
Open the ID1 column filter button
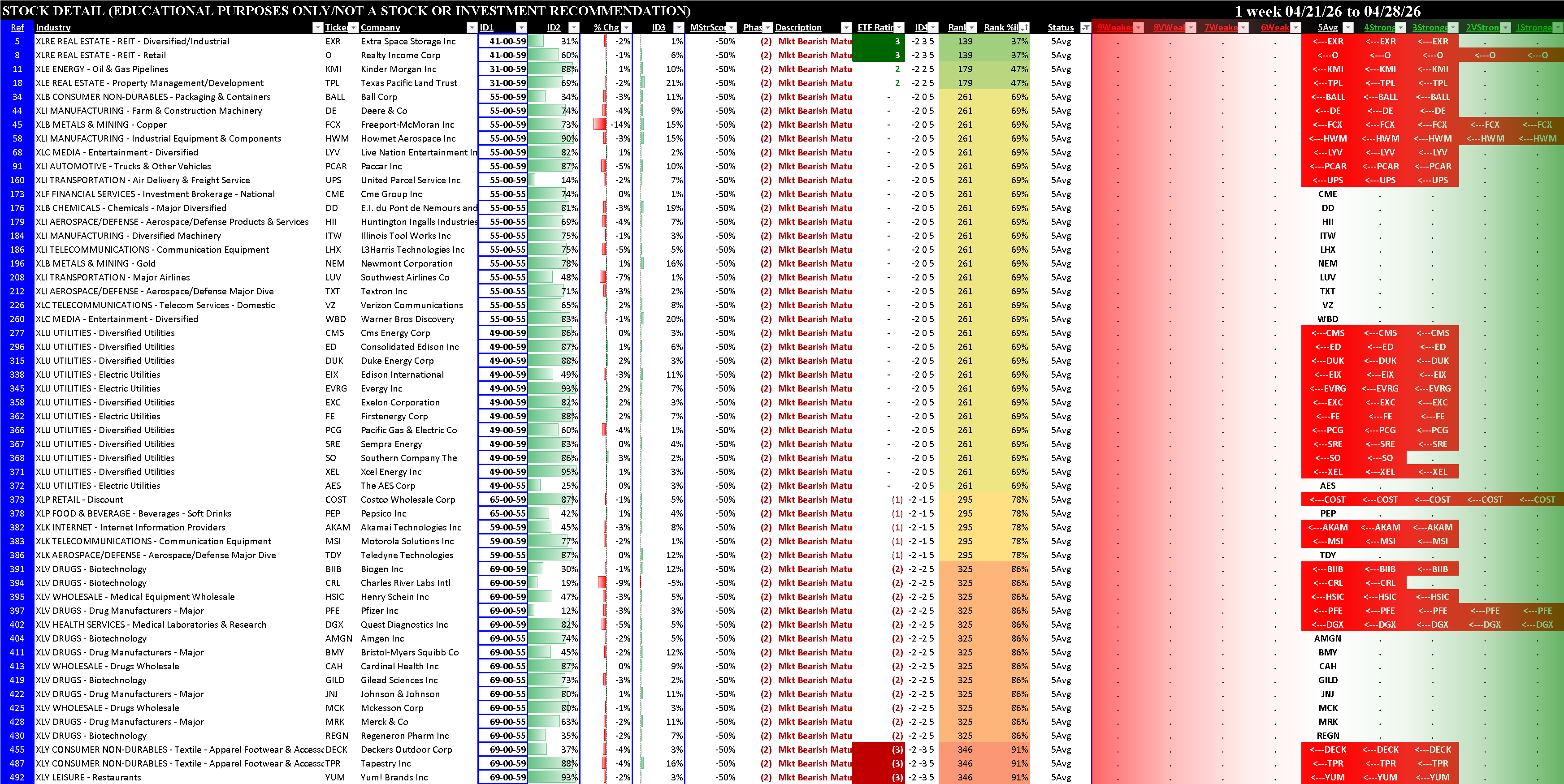pyautogui.click(x=521, y=27)
